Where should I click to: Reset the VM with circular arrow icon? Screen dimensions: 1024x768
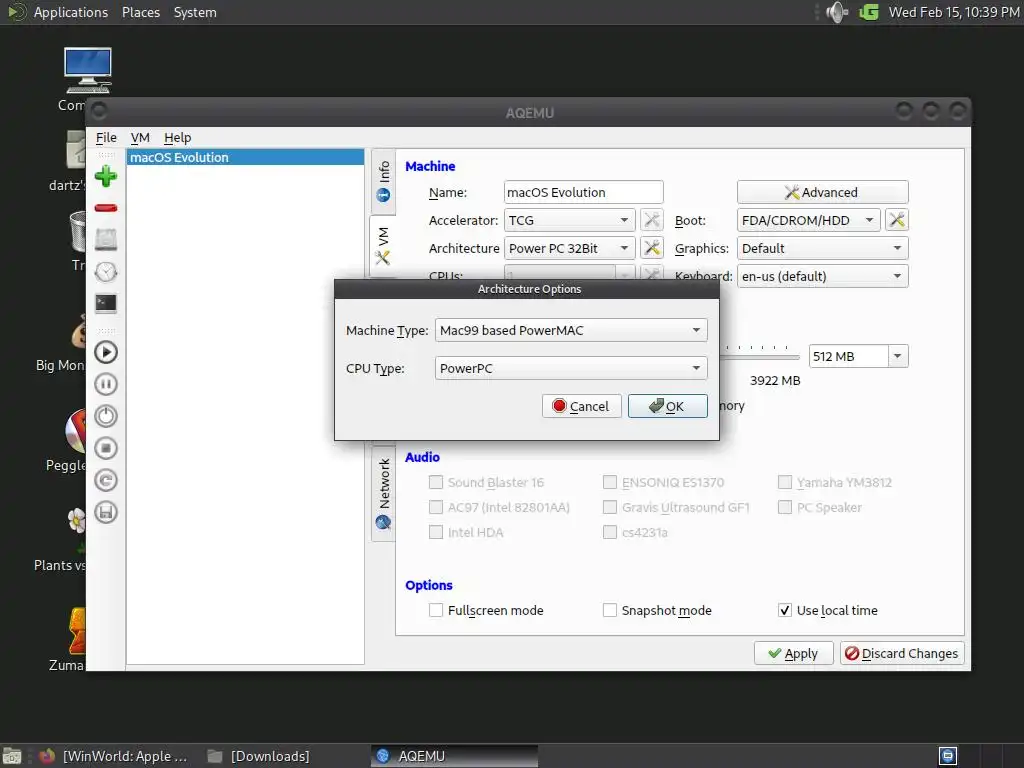pos(106,480)
